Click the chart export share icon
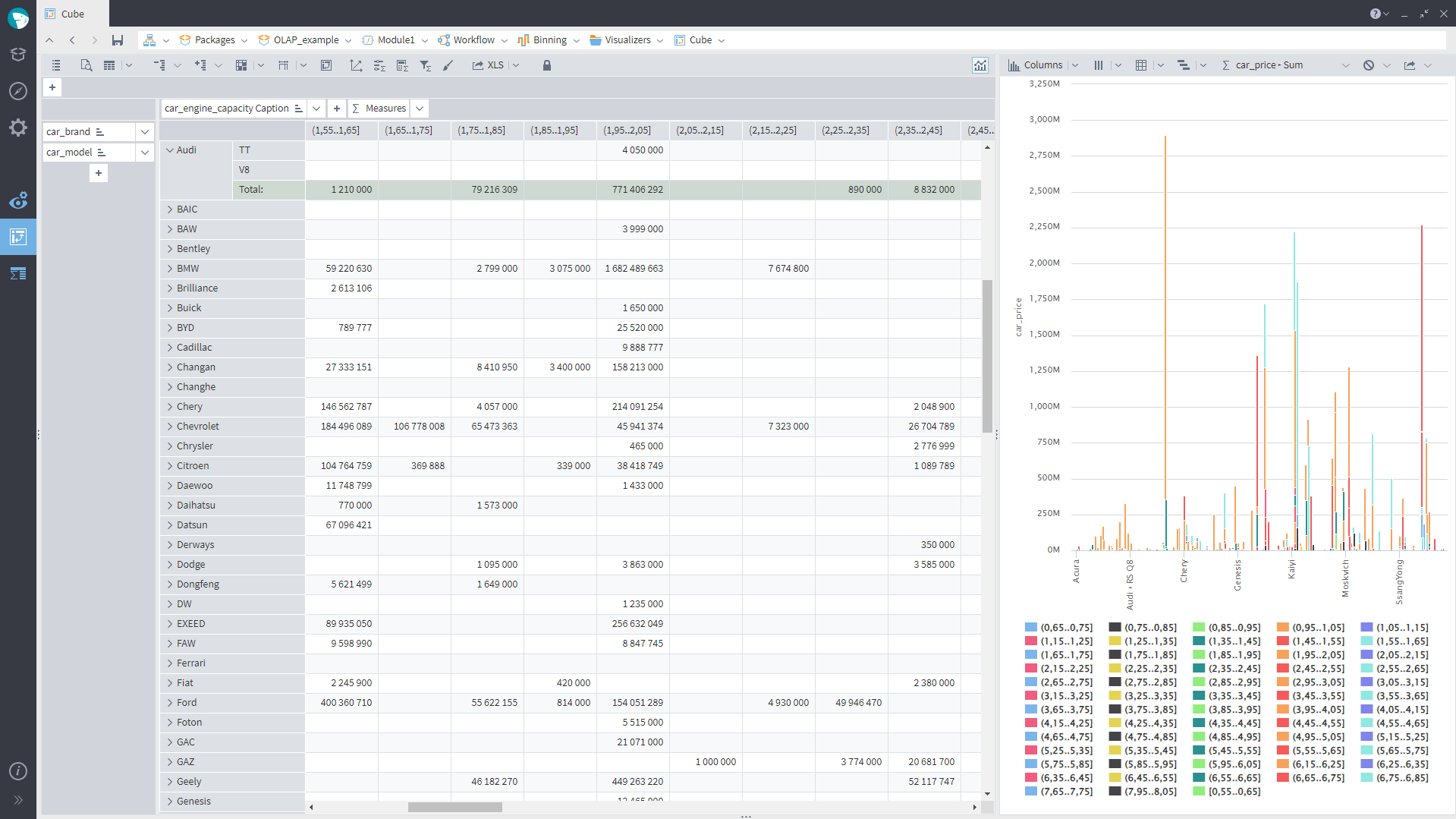 tap(1410, 65)
